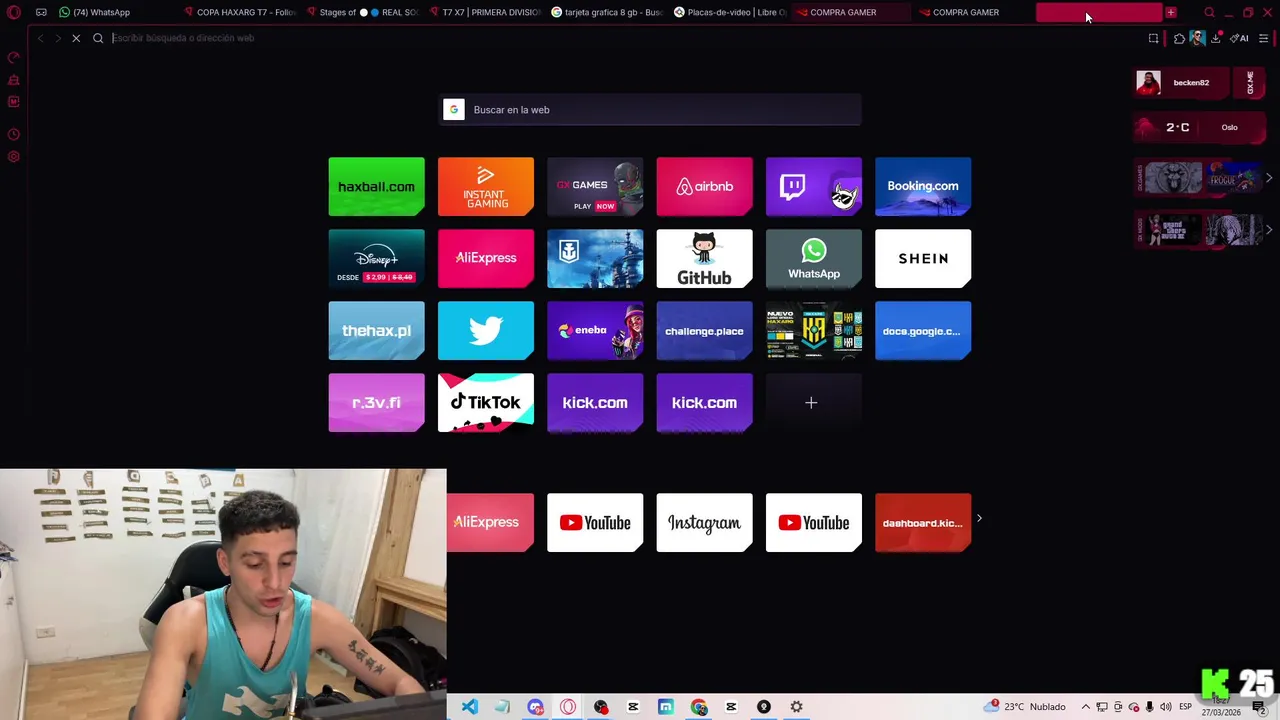Switch to the Stages of REAL SOC tab
Screen dimensions: 1280x720
click(362, 12)
